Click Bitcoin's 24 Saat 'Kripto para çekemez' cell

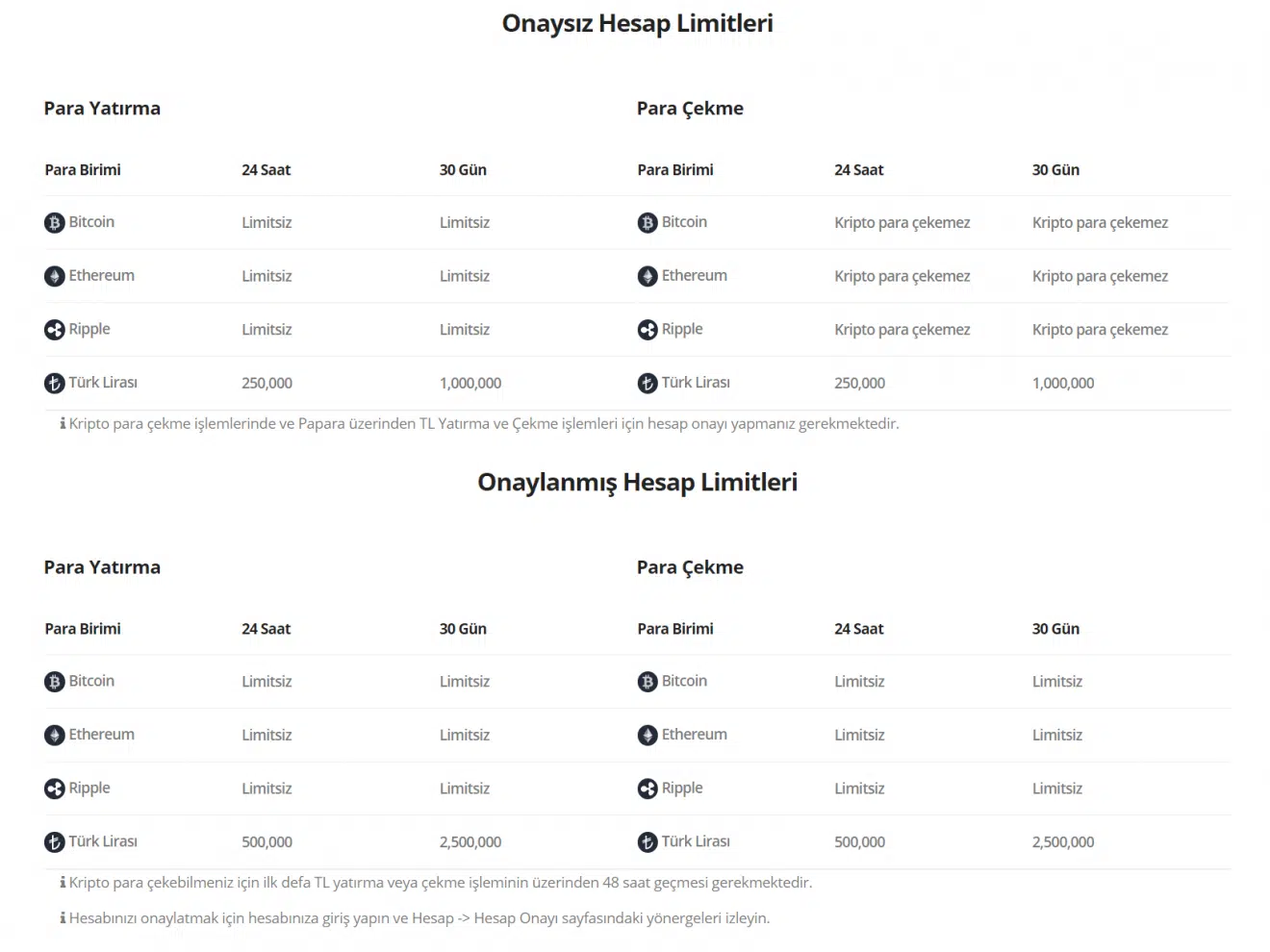pos(902,222)
